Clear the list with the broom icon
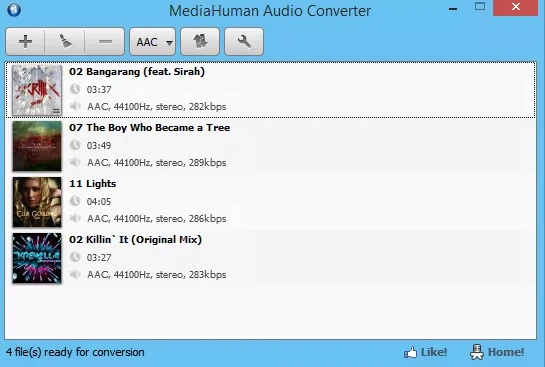Screen dimensions: 545x367 tap(65, 42)
